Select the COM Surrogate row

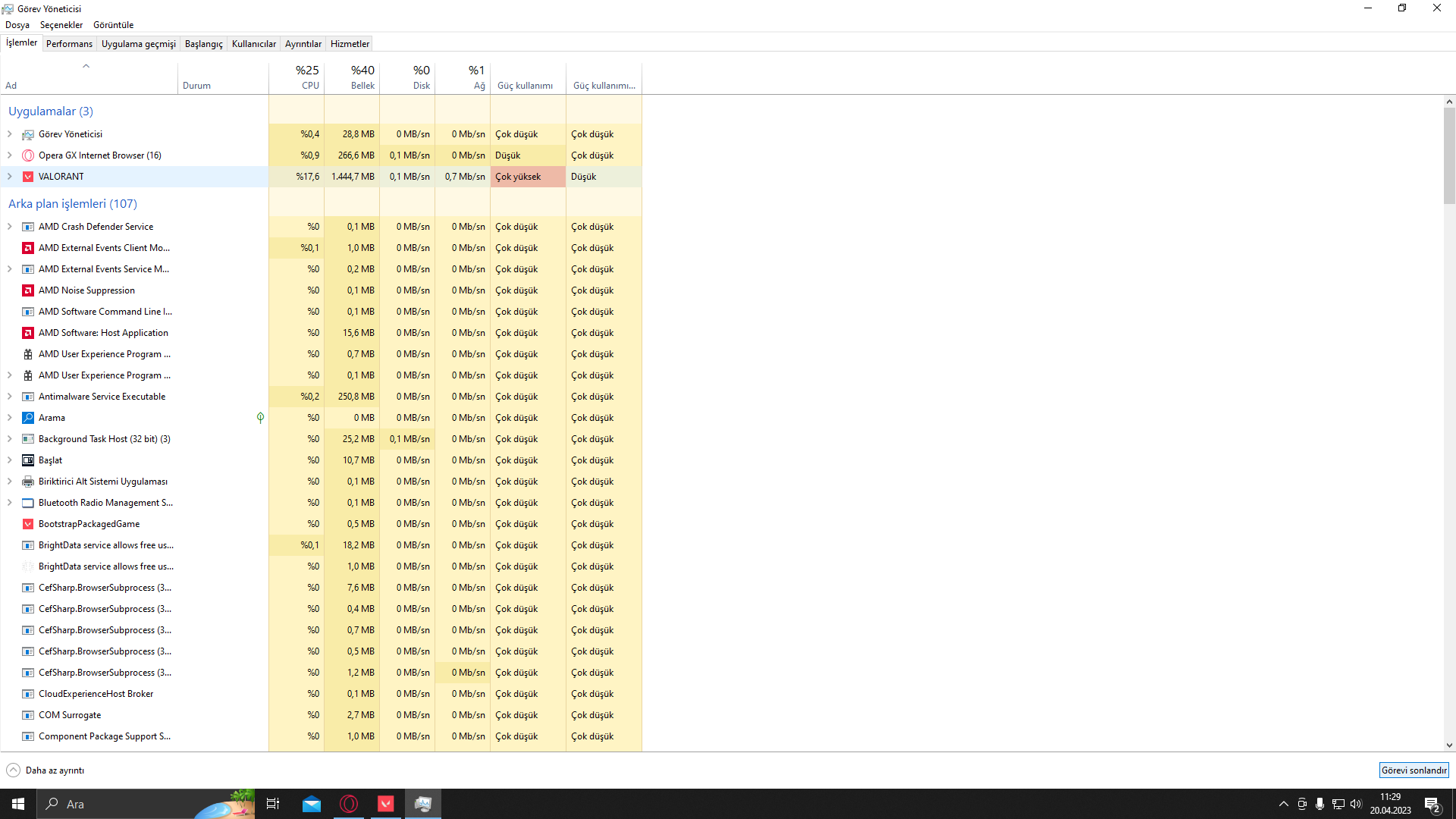[x=322, y=715]
